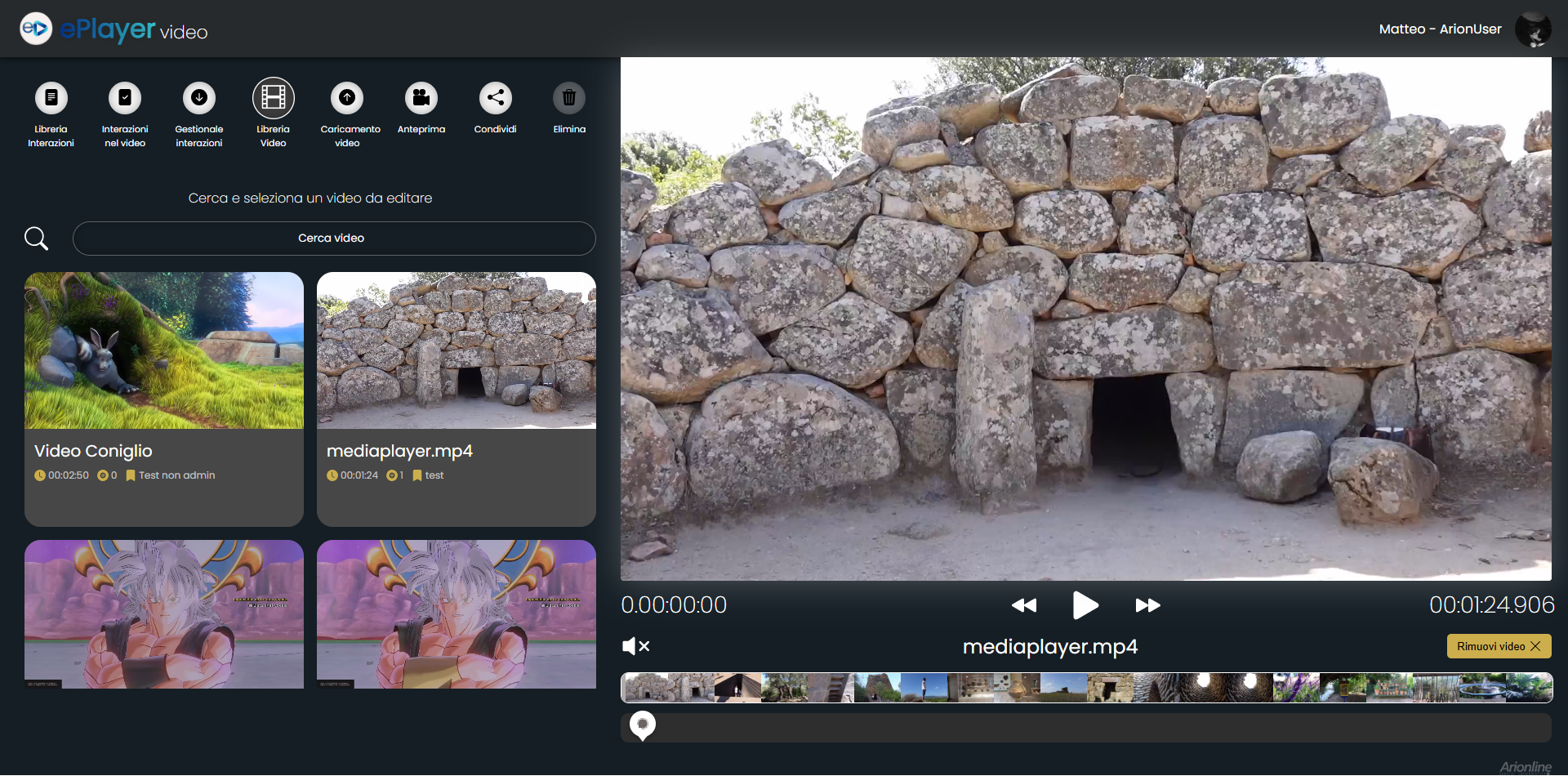Click the Condividi share icon

[x=496, y=98]
